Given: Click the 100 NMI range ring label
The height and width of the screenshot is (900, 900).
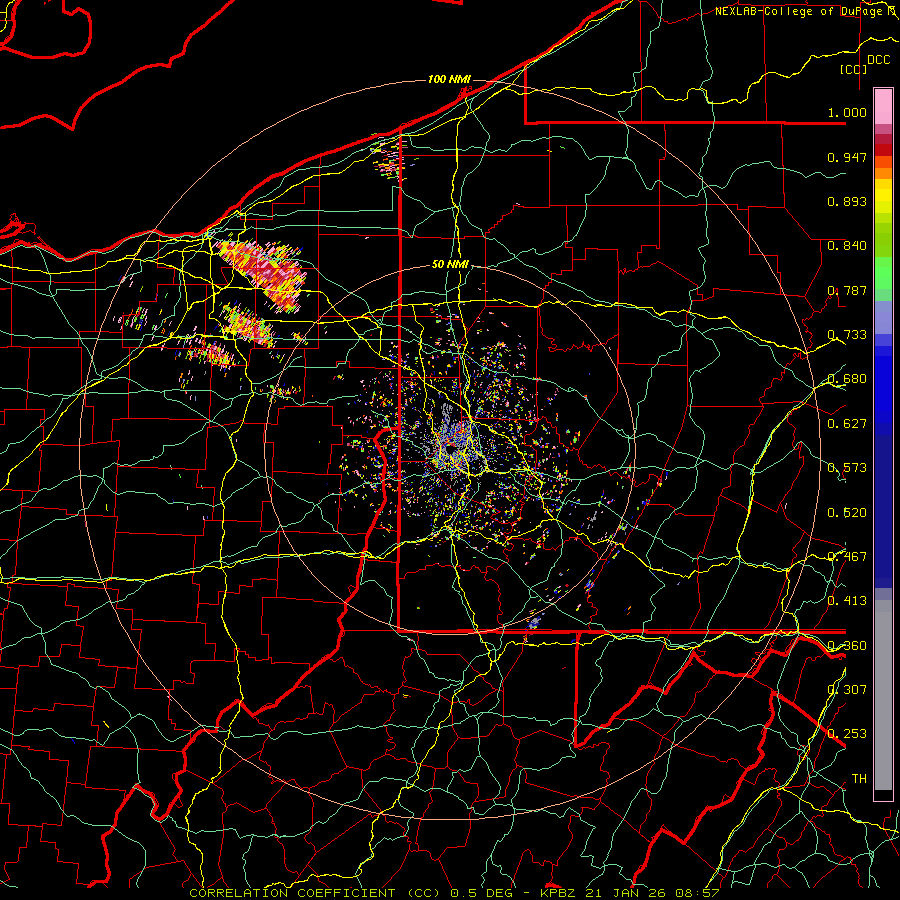Looking at the screenshot, I should [449, 79].
